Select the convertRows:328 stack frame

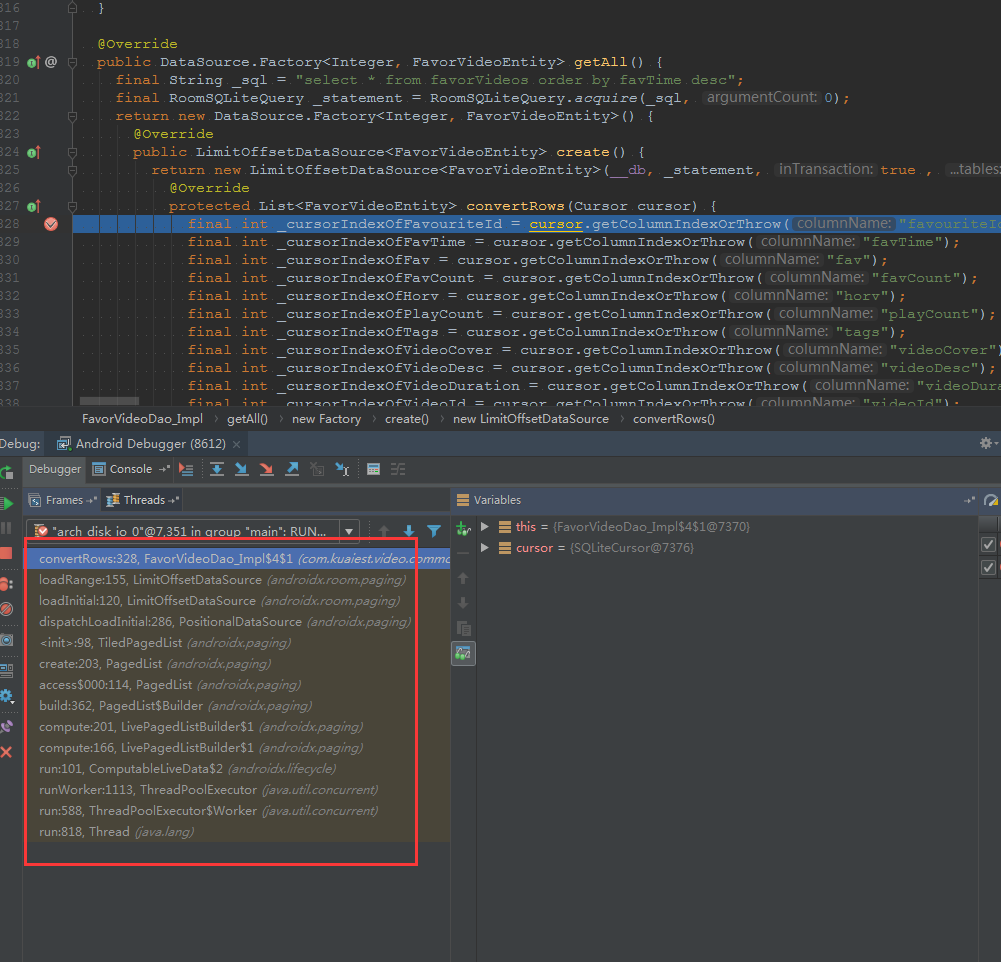(x=237, y=559)
